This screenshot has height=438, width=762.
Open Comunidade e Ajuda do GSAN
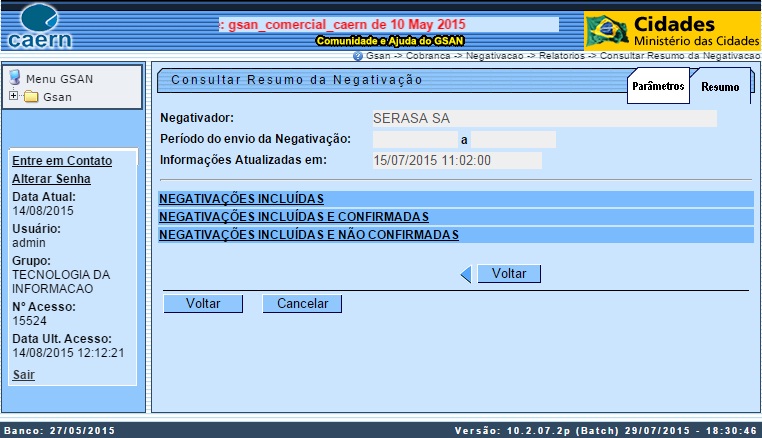point(390,41)
